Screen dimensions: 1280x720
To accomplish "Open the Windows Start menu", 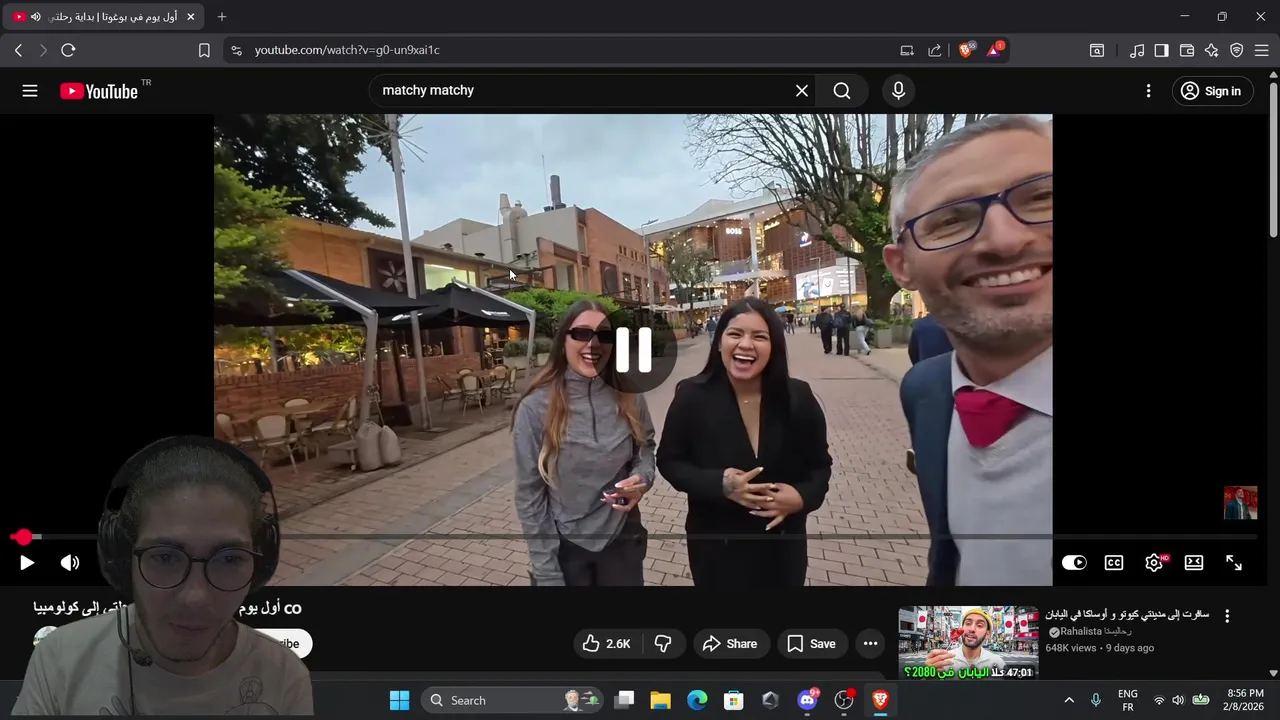I will pyautogui.click(x=399, y=700).
